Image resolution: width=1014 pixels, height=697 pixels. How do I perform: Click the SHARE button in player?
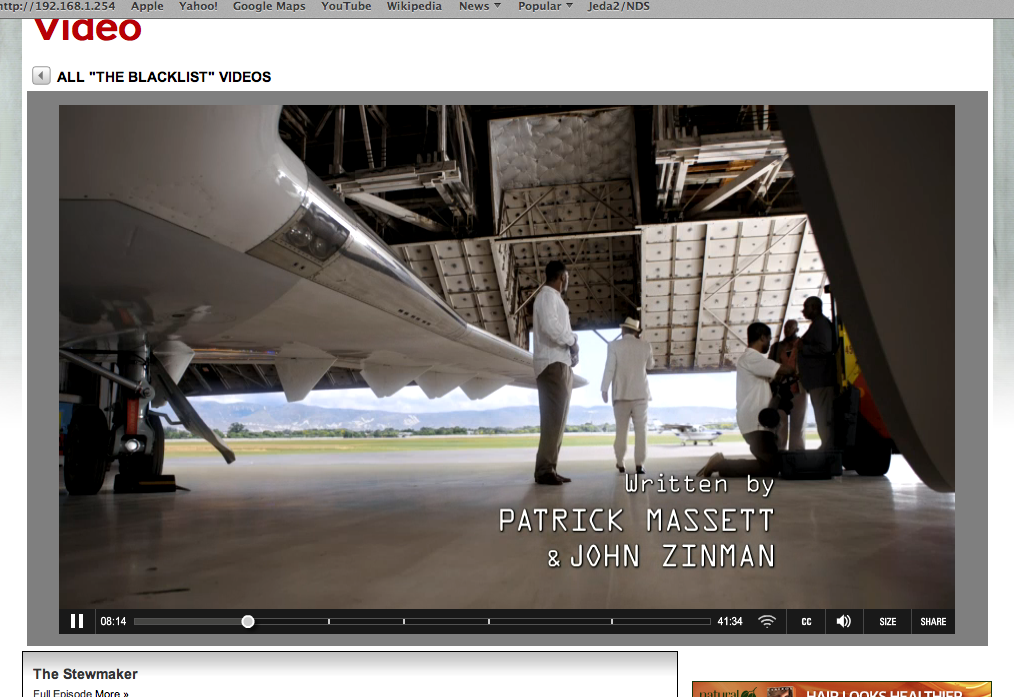pyautogui.click(x=933, y=621)
